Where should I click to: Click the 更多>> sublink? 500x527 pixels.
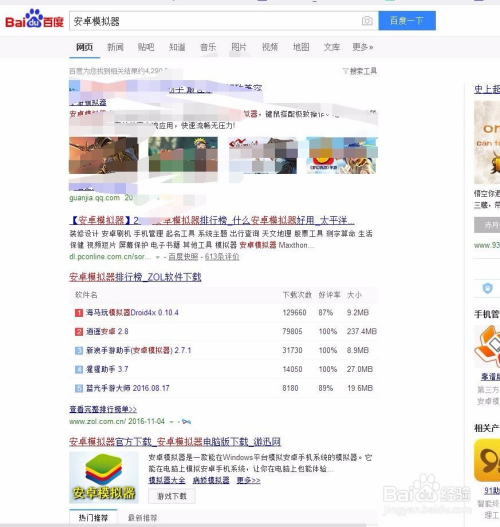tap(248, 480)
